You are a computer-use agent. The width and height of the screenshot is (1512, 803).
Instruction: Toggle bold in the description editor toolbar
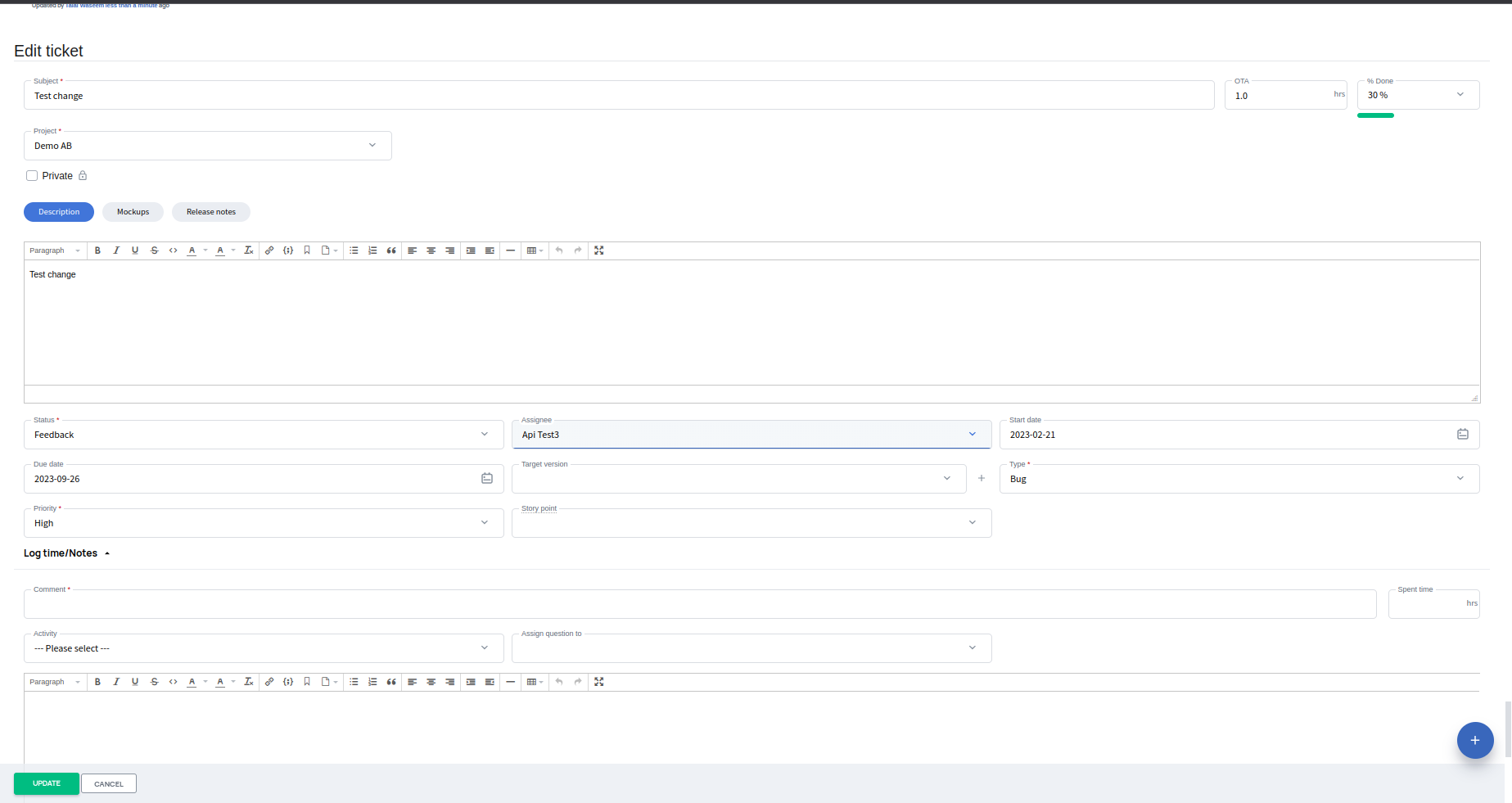coord(97,250)
